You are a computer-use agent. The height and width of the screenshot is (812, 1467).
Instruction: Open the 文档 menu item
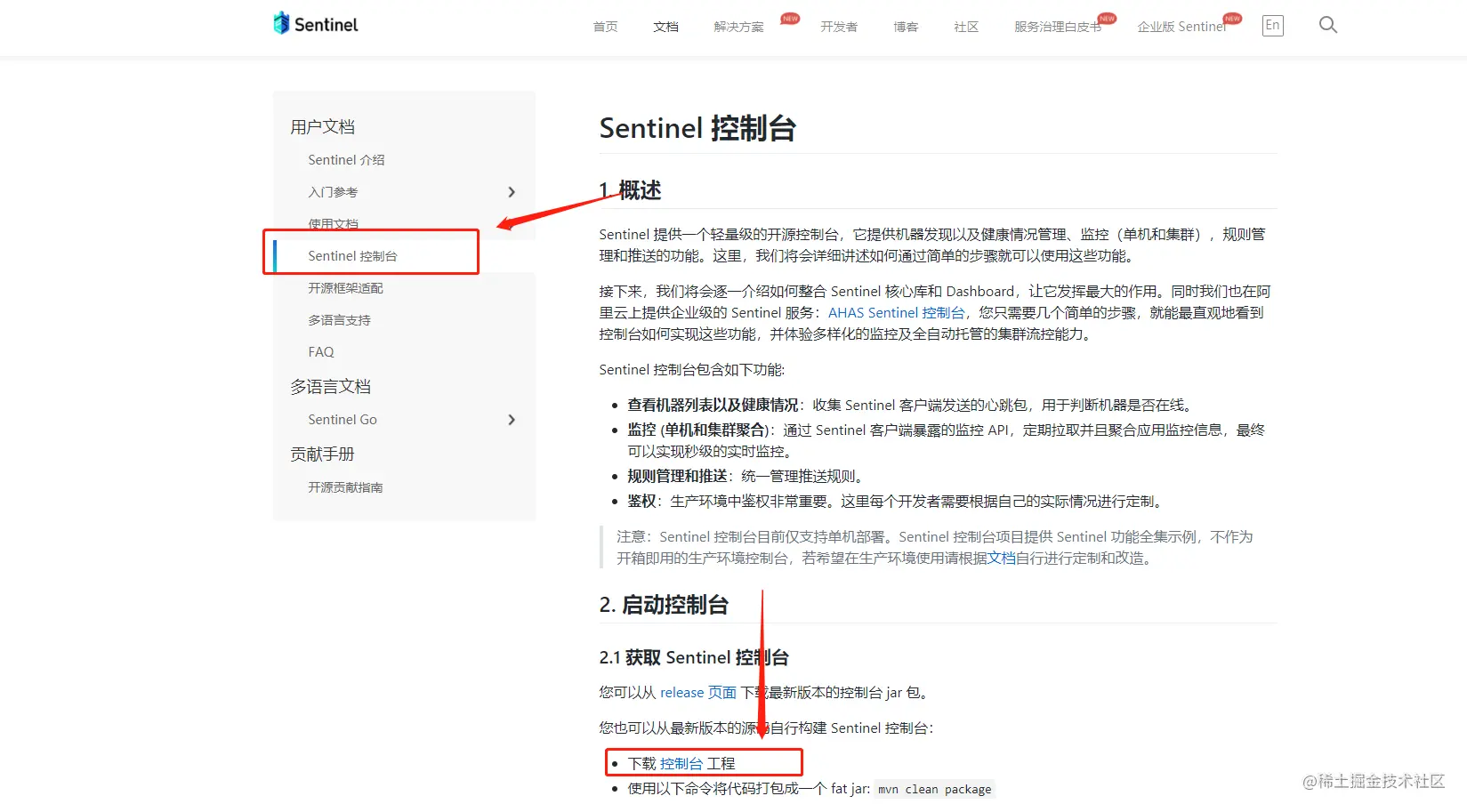(x=665, y=27)
